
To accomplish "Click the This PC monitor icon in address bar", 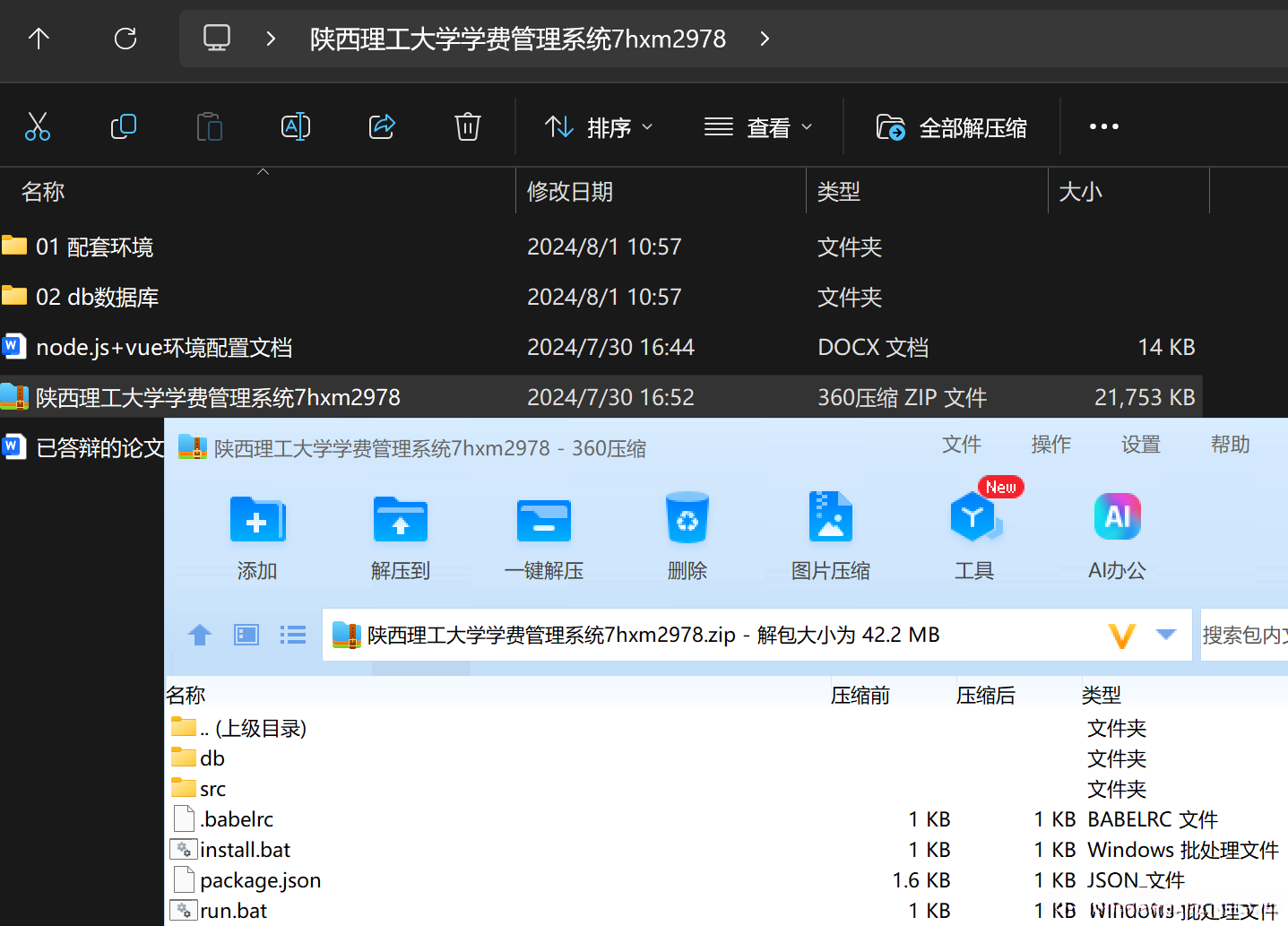I will 217,38.
